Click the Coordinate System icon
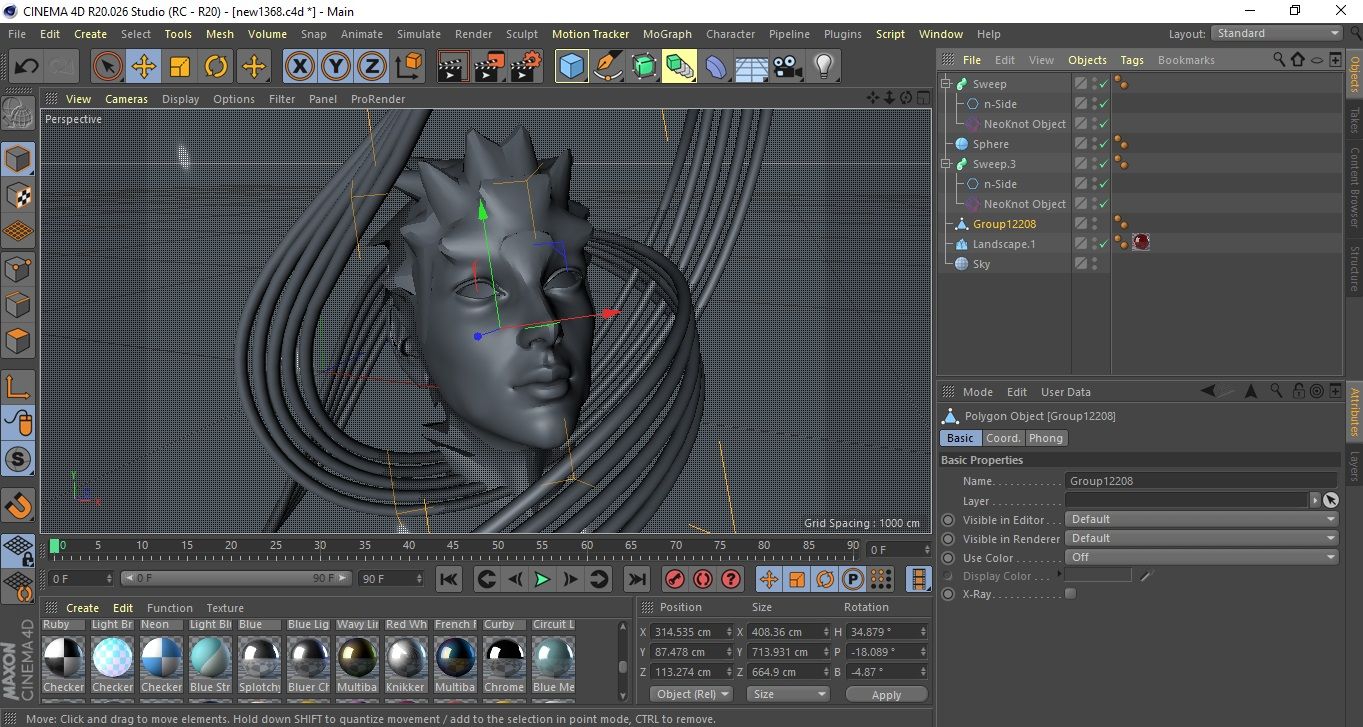 click(409, 67)
